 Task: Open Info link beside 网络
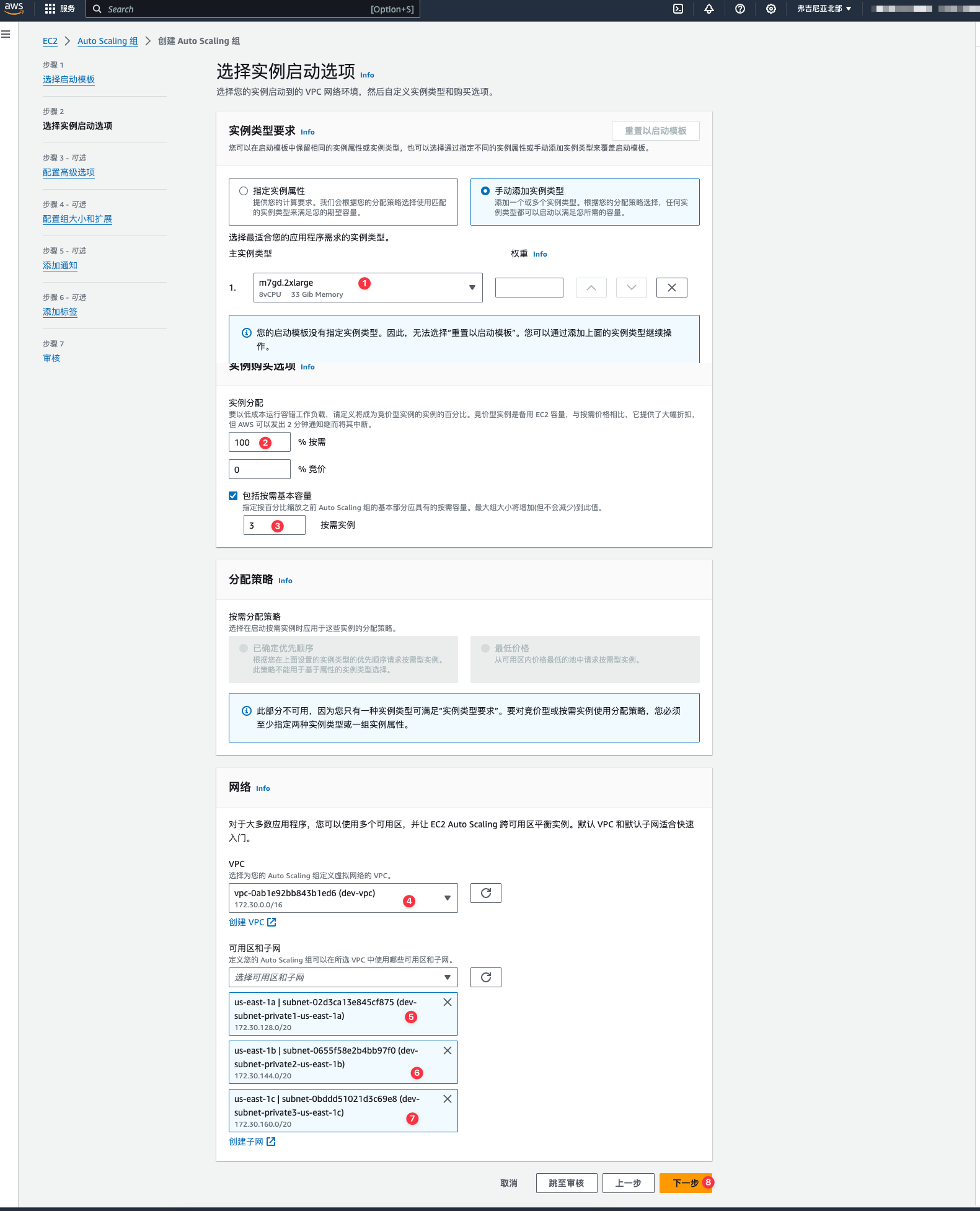[263, 788]
